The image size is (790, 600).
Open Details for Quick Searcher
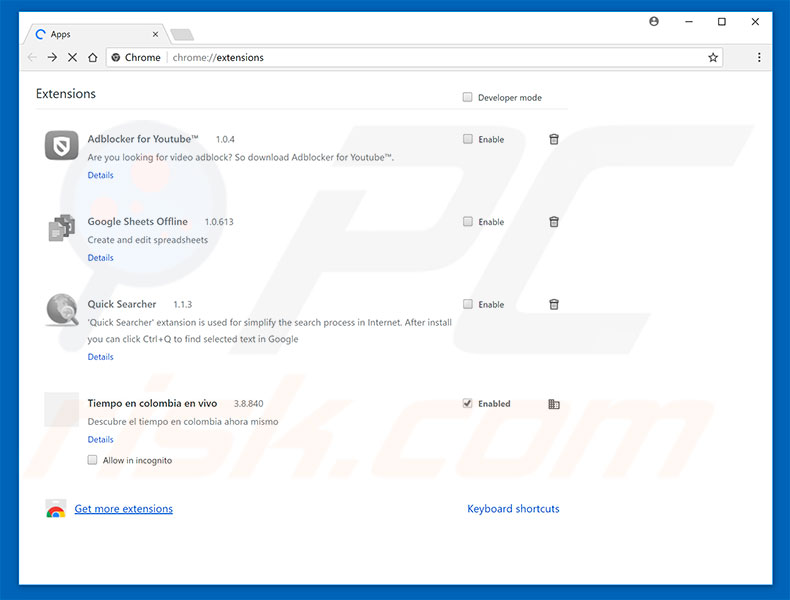pyautogui.click(x=101, y=357)
